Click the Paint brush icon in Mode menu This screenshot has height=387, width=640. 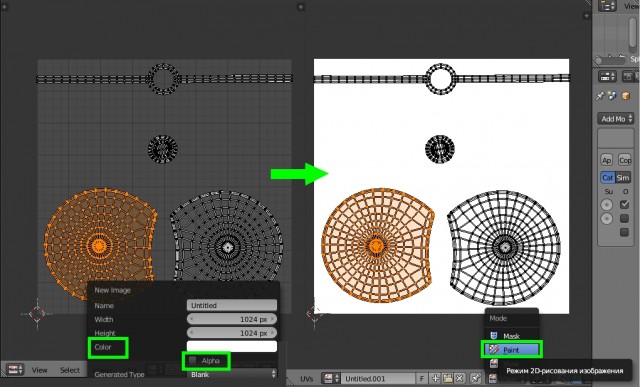click(x=494, y=350)
